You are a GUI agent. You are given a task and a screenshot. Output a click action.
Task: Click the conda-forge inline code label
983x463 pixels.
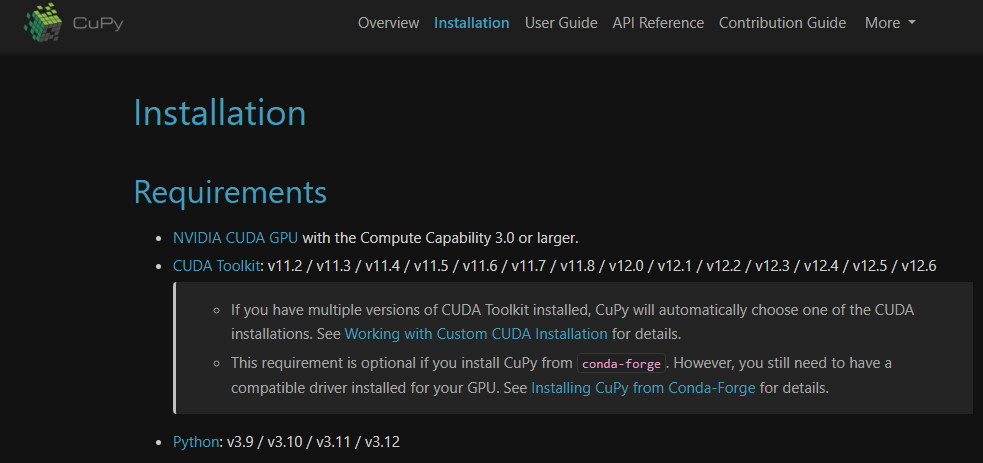(x=621, y=364)
